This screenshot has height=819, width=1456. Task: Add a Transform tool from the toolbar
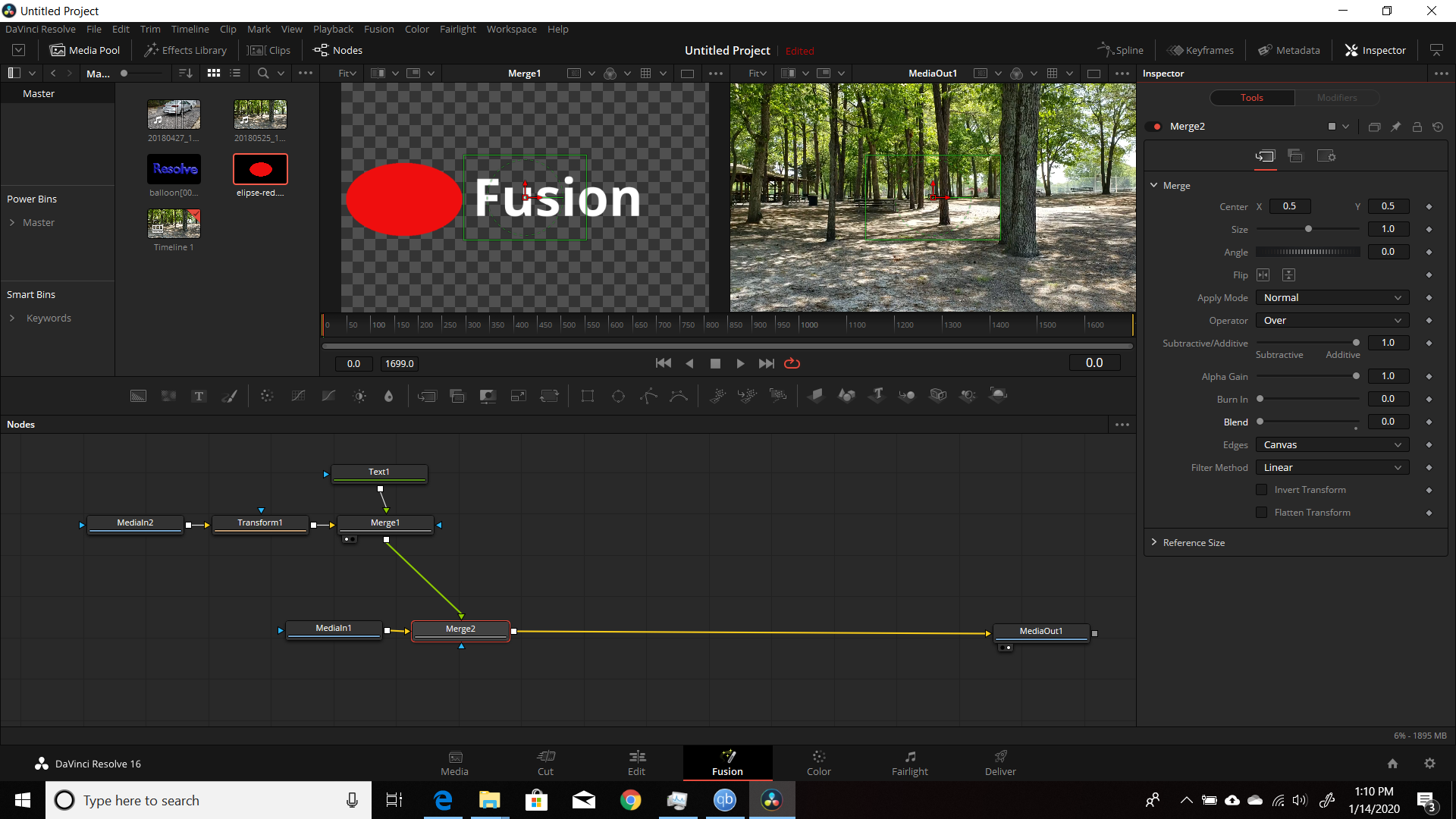coord(549,396)
